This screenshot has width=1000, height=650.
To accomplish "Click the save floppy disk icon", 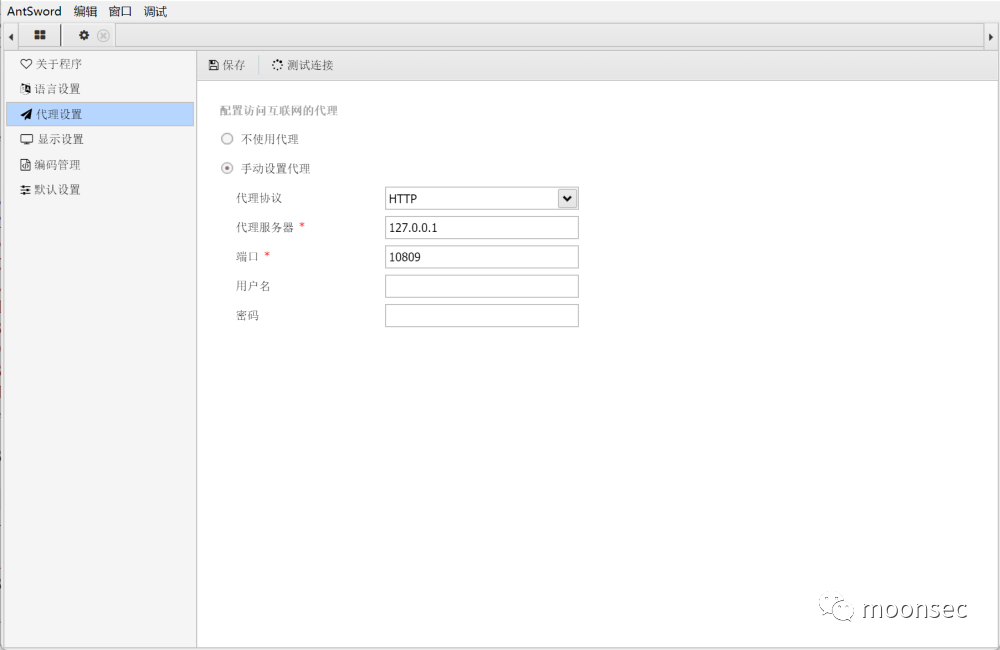I will (x=214, y=65).
